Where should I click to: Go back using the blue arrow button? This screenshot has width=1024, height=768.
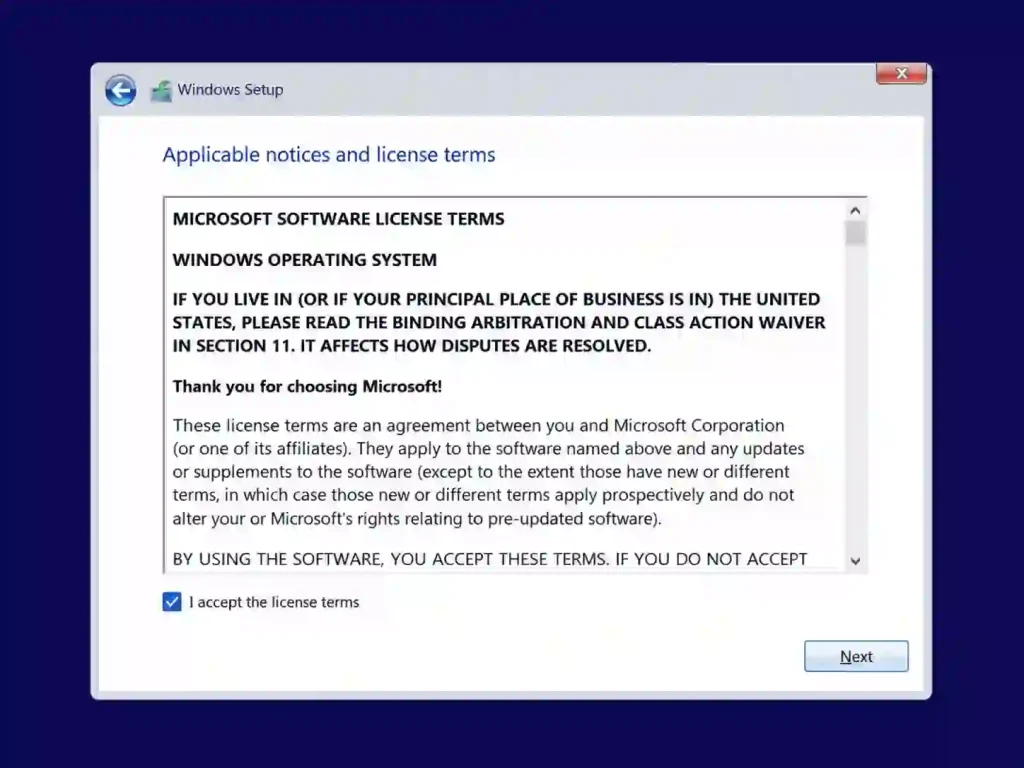click(121, 90)
